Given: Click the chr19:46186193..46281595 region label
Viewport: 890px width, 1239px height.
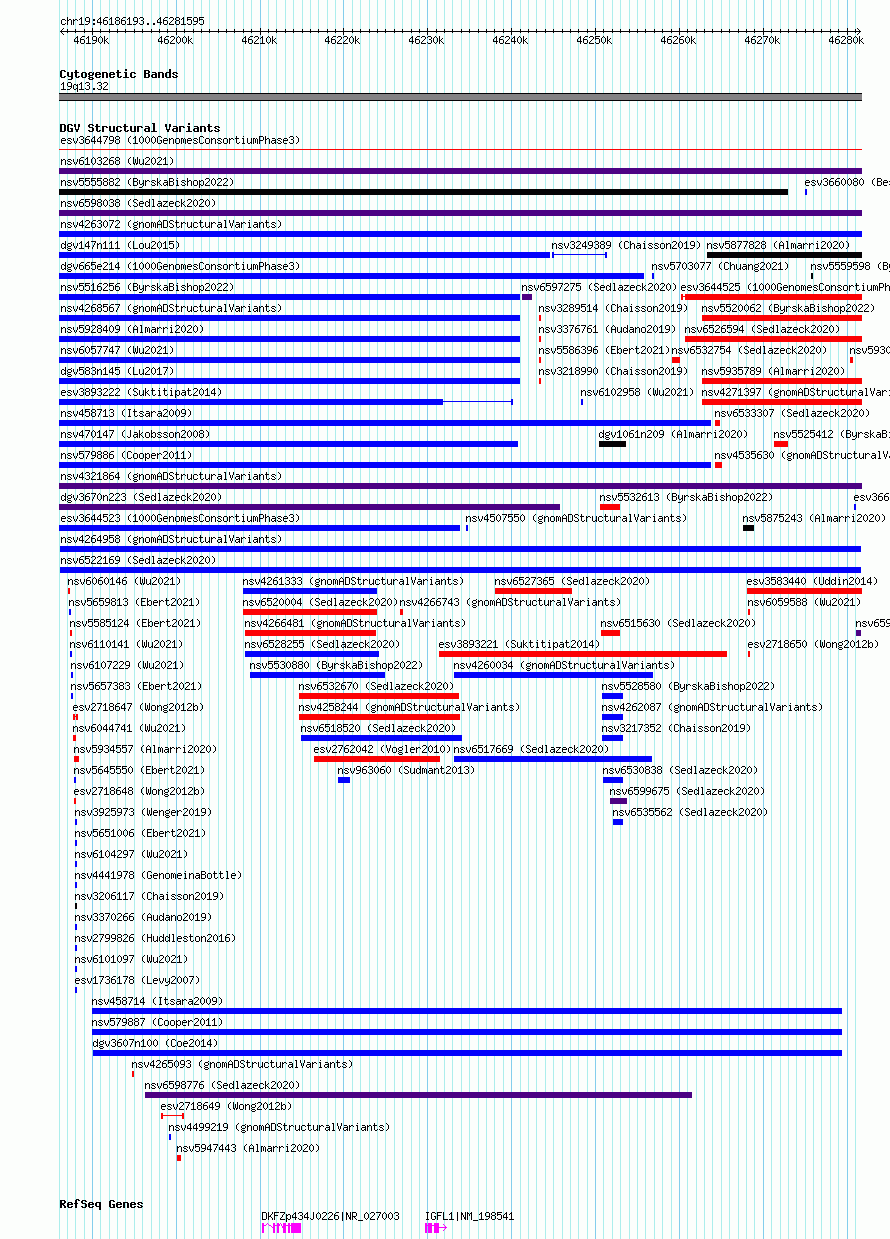Looking at the screenshot, I should [x=132, y=21].
